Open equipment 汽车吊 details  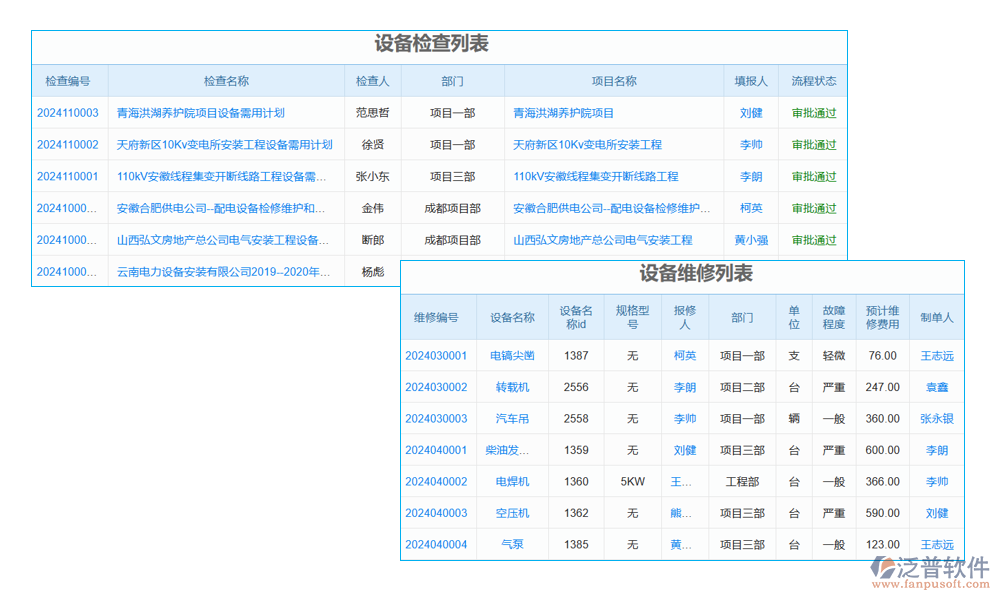(512, 418)
